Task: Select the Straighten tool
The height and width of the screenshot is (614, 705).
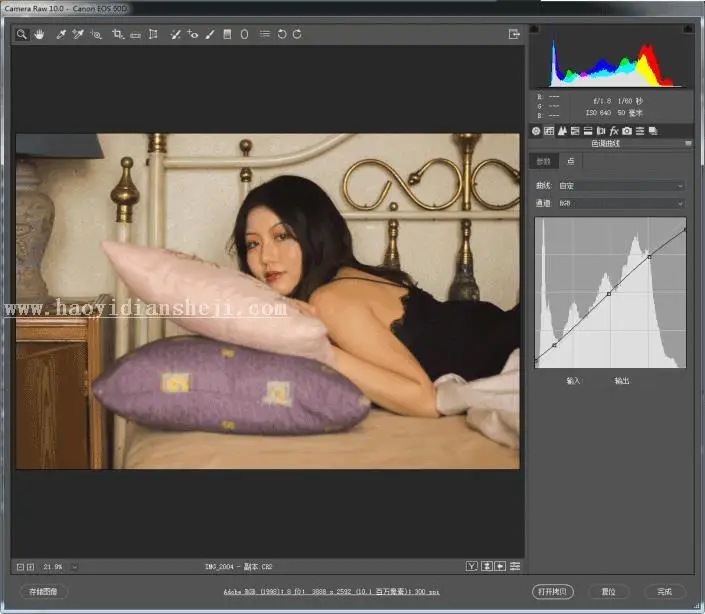Action: 135,35
